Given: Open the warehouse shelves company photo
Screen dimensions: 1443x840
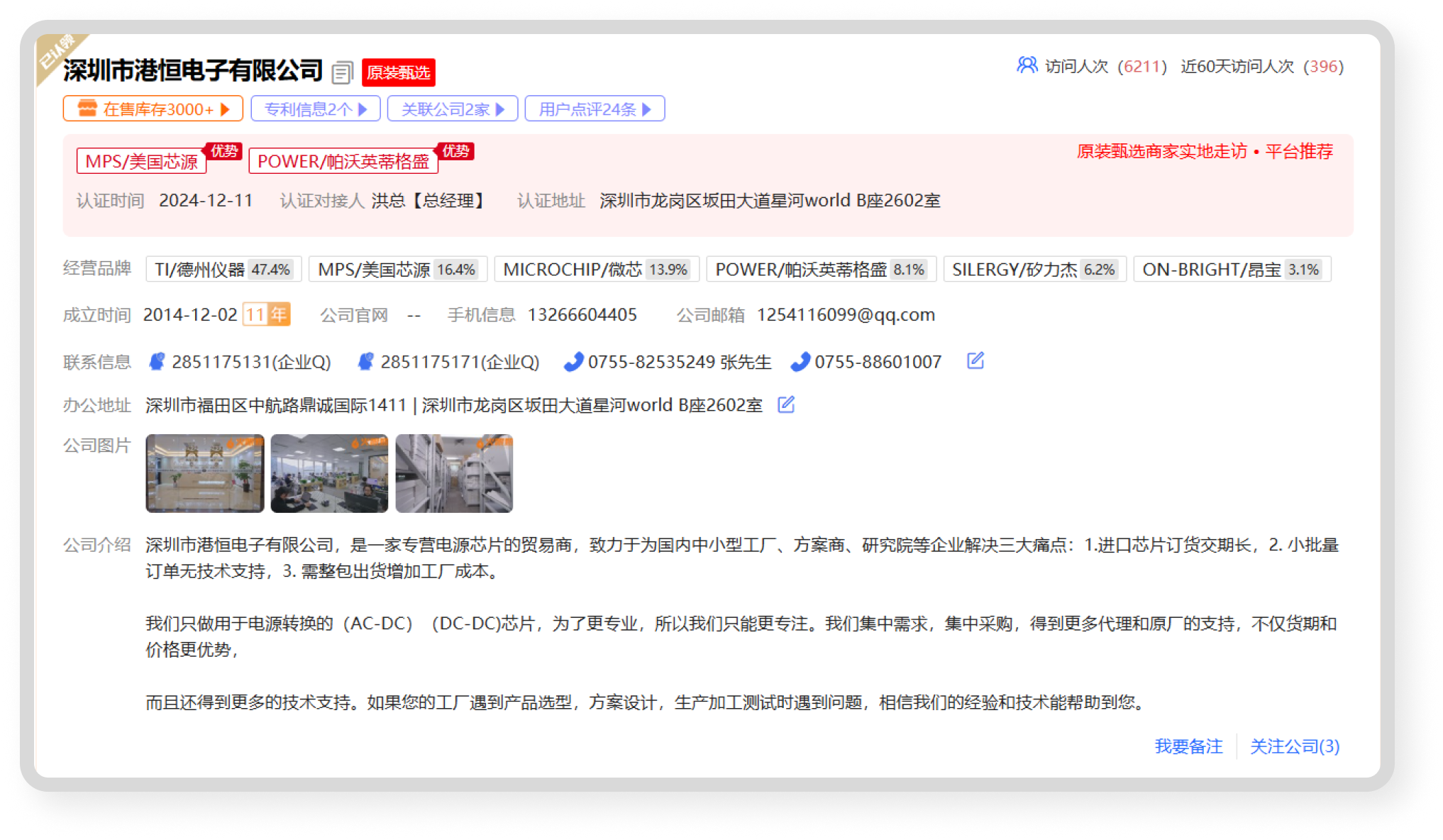Looking at the screenshot, I should click(454, 473).
